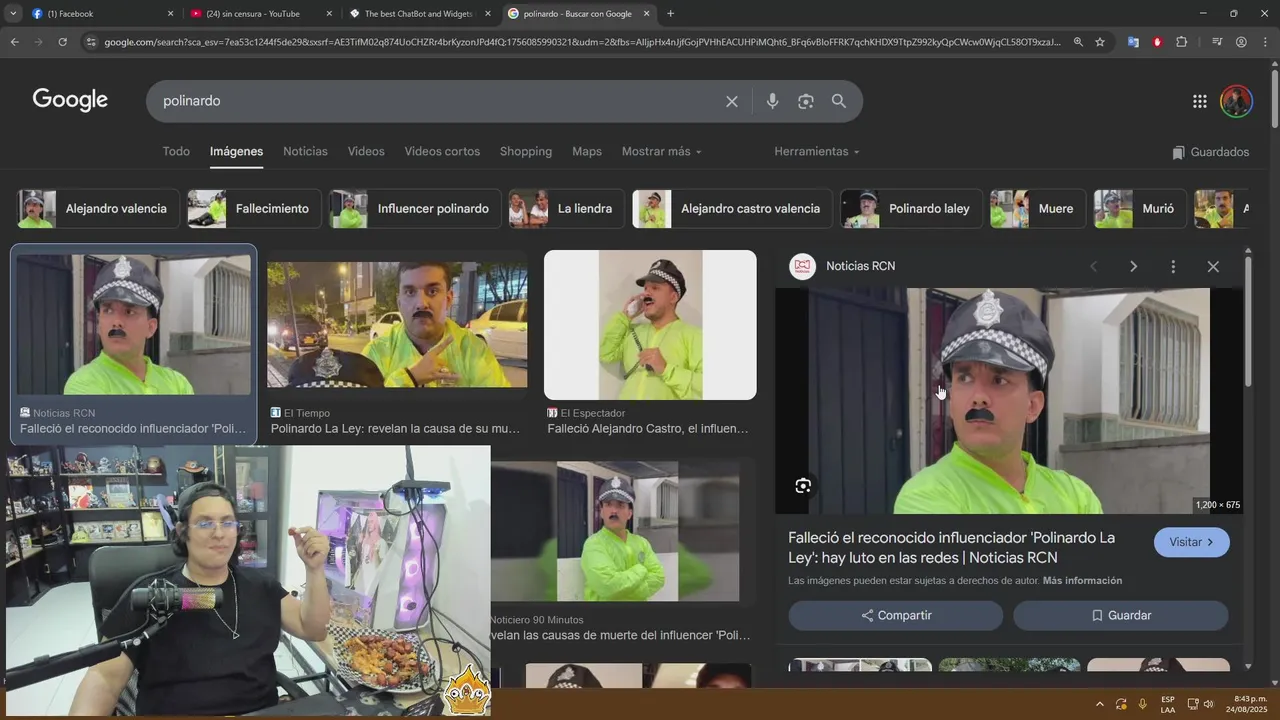Viewport: 1280px width, 720px height.
Task: Switch to The best ChatBot tab
Action: pos(418,13)
